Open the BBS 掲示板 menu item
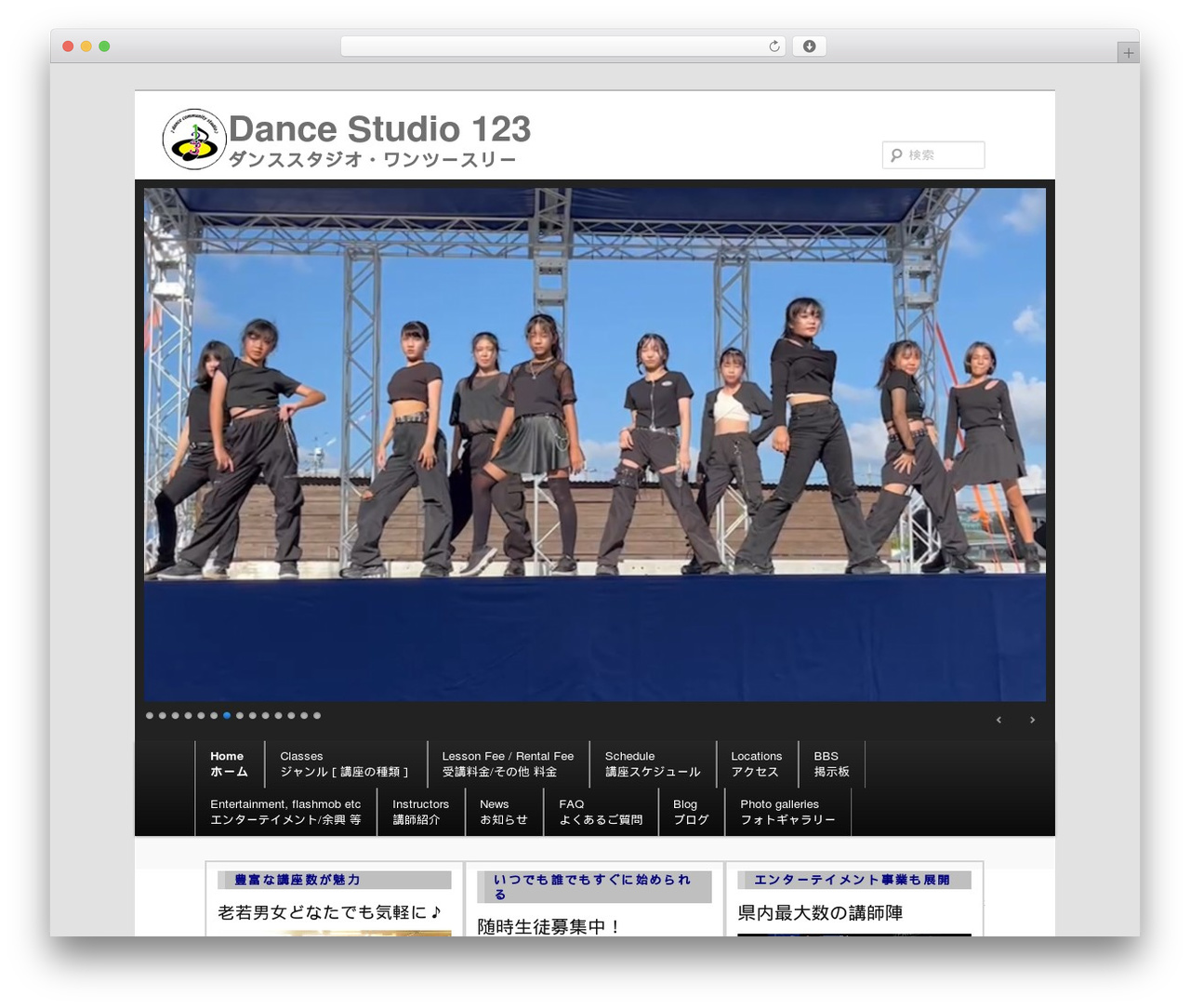This screenshot has height=1008, width=1190. coord(832,764)
